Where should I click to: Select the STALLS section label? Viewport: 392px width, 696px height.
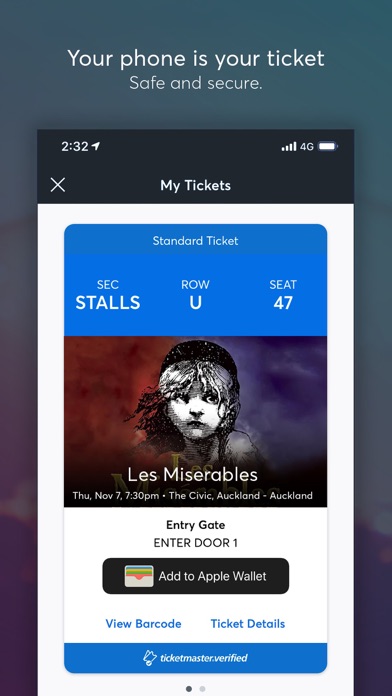107,303
